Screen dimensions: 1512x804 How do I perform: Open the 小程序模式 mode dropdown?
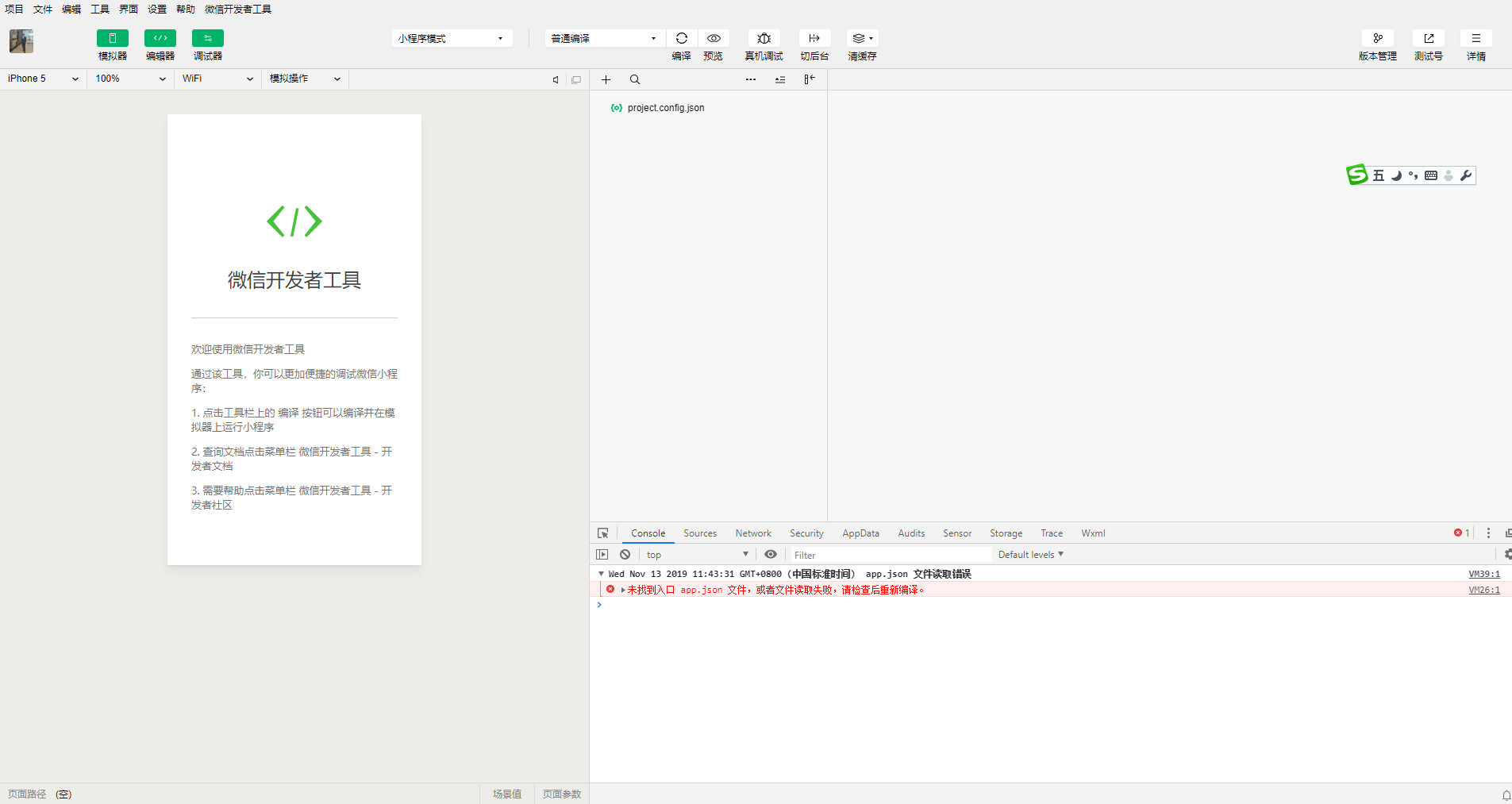[x=452, y=38]
